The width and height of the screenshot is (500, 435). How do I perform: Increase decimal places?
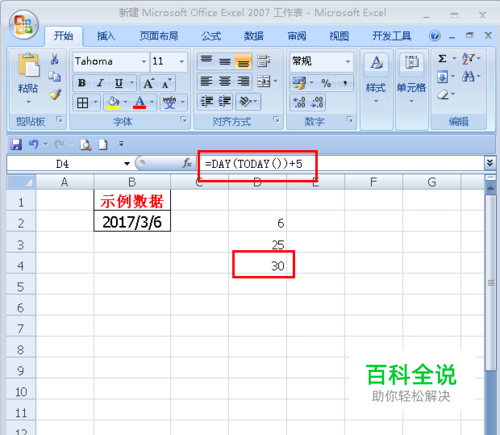coord(299,102)
